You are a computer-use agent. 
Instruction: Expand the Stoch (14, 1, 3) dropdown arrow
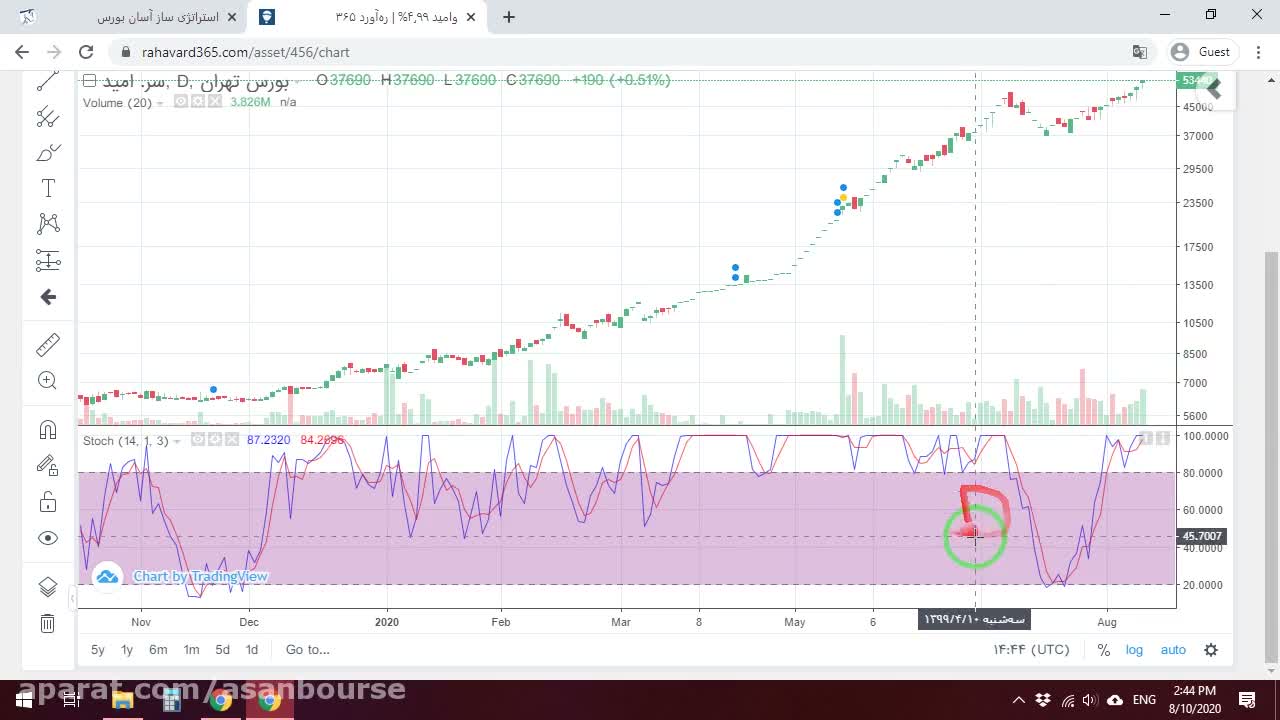point(177,441)
